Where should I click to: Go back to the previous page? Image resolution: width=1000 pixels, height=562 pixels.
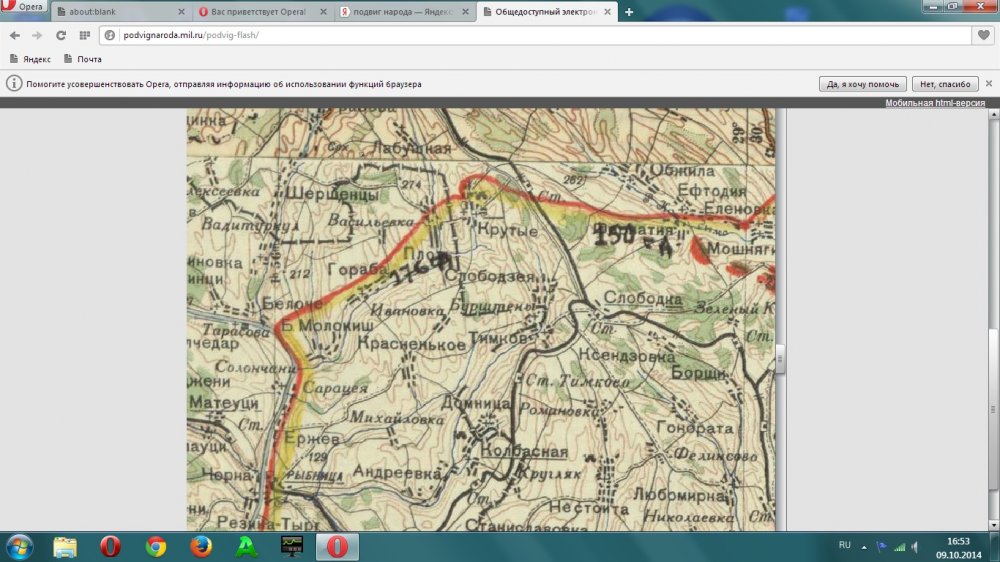(x=15, y=35)
